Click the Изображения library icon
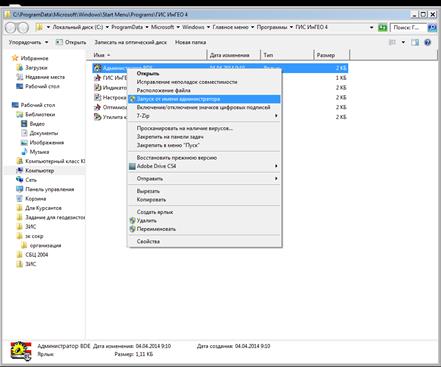This screenshot has width=441, height=367. click(24, 142)
